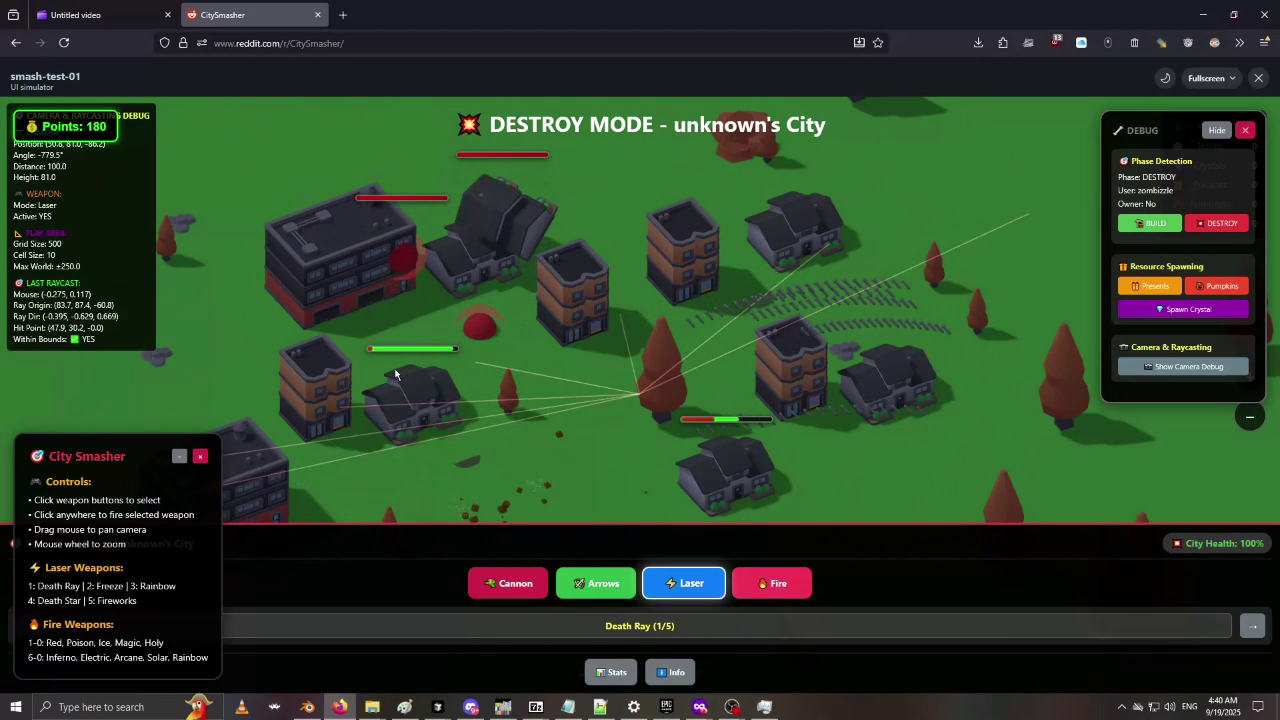Screen dimensions: 1280x720
Task: Toggle Show Camera Debug
Action: 1183,366
